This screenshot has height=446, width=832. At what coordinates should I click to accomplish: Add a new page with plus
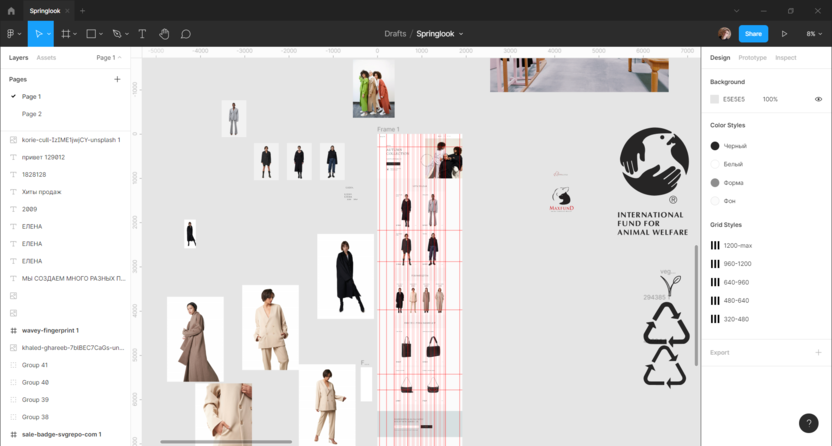(117, 79)
